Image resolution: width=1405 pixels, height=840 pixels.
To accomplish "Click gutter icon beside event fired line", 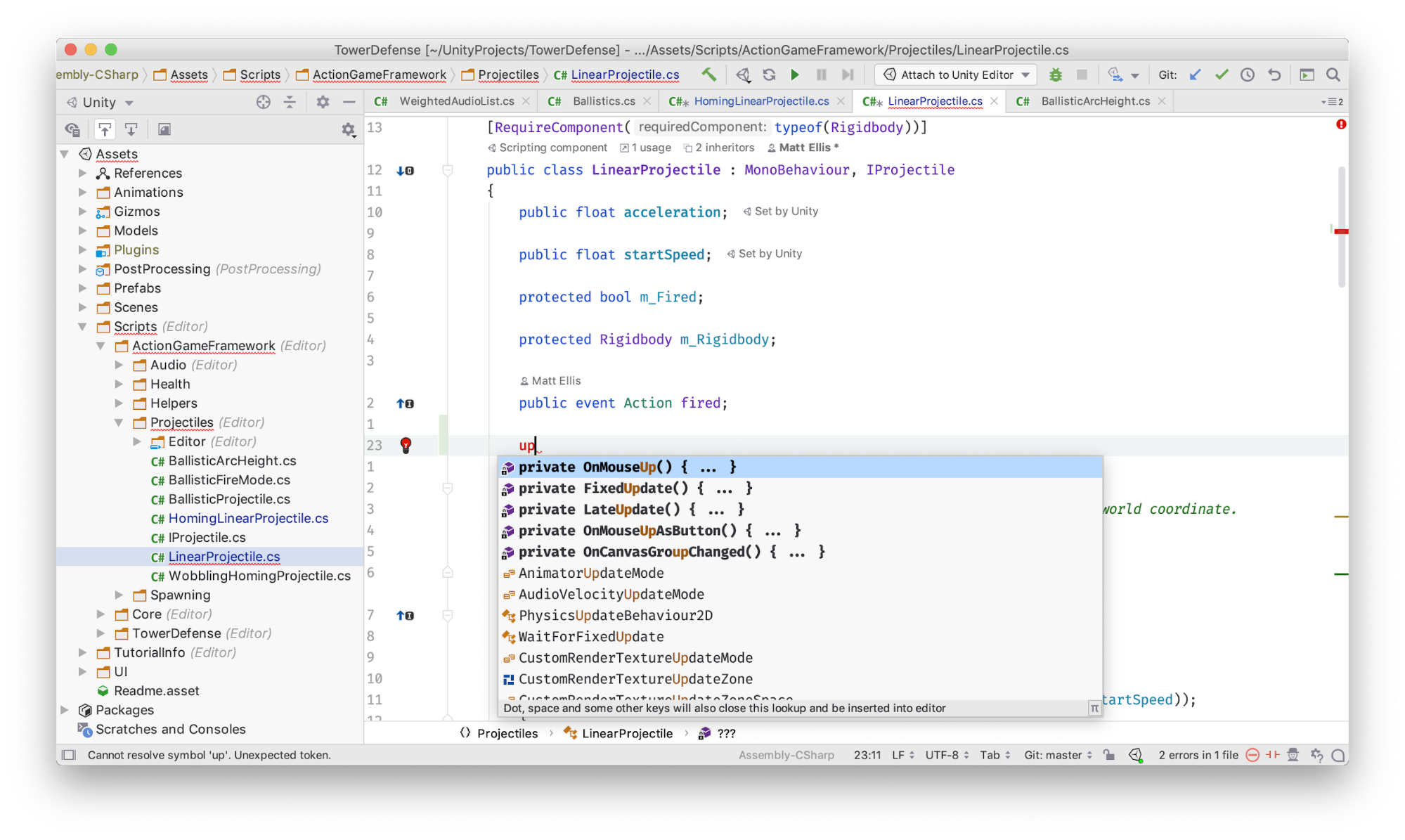I will [405, 403].
